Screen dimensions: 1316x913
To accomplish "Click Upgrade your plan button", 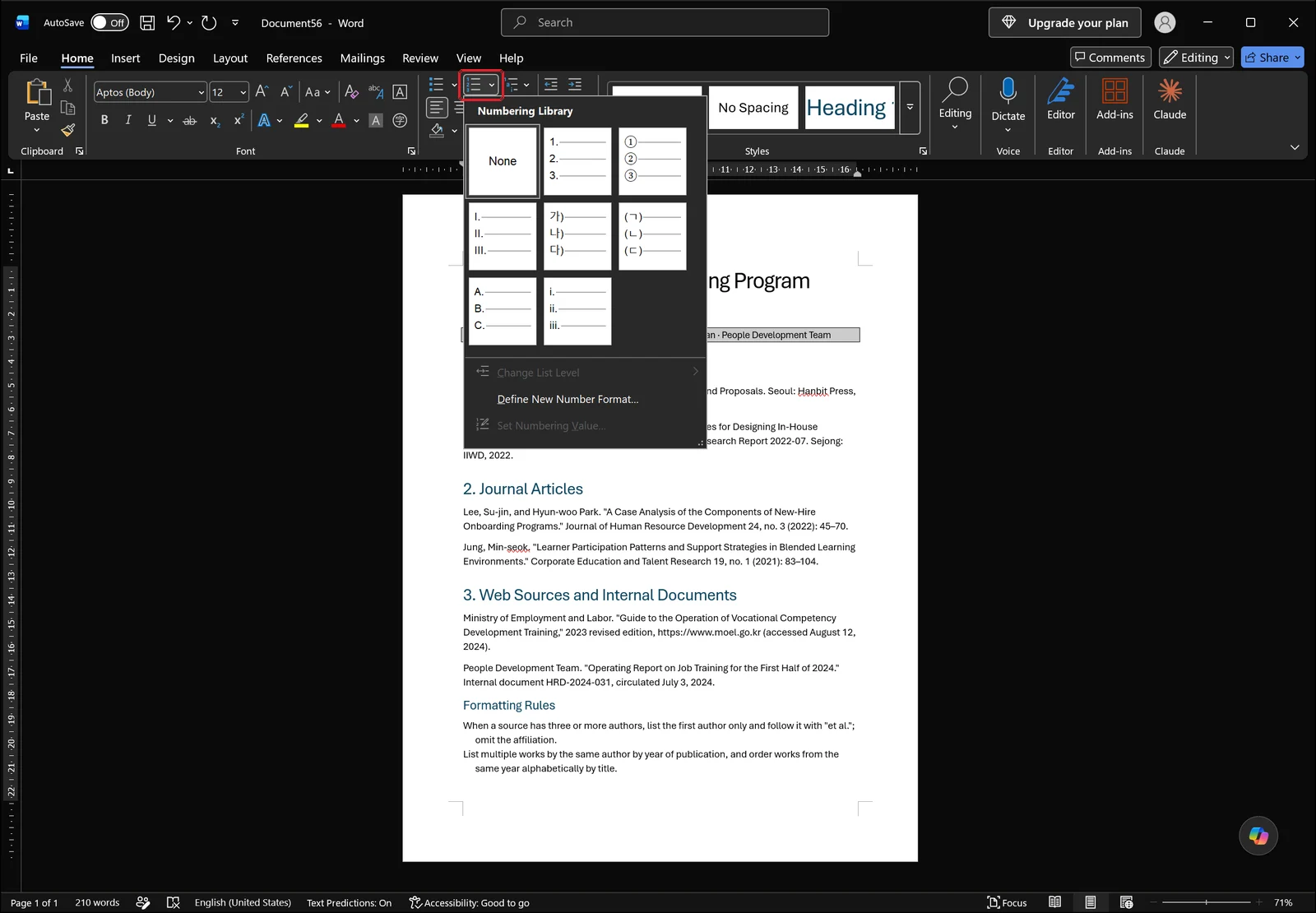I will (1064, 23).
